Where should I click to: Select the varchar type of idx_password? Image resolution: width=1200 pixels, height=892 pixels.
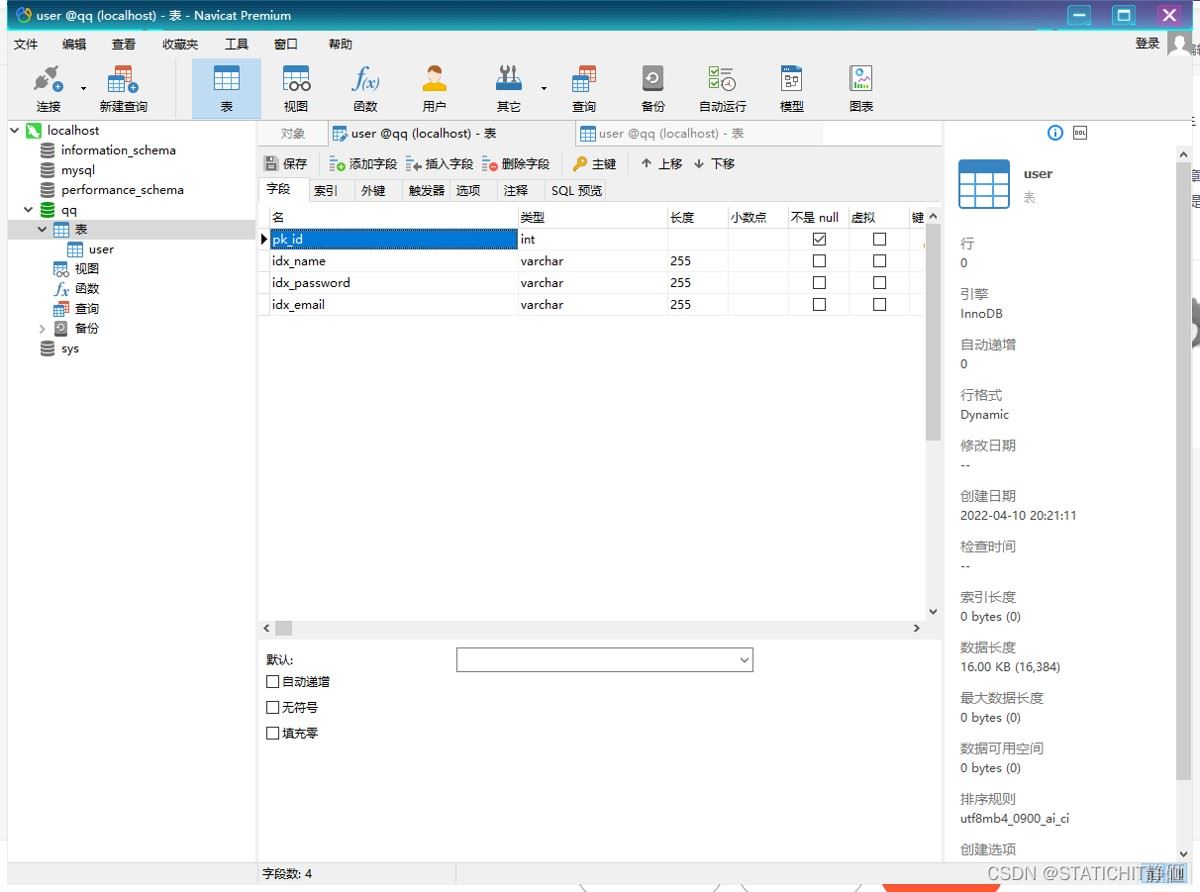[593, 283]
